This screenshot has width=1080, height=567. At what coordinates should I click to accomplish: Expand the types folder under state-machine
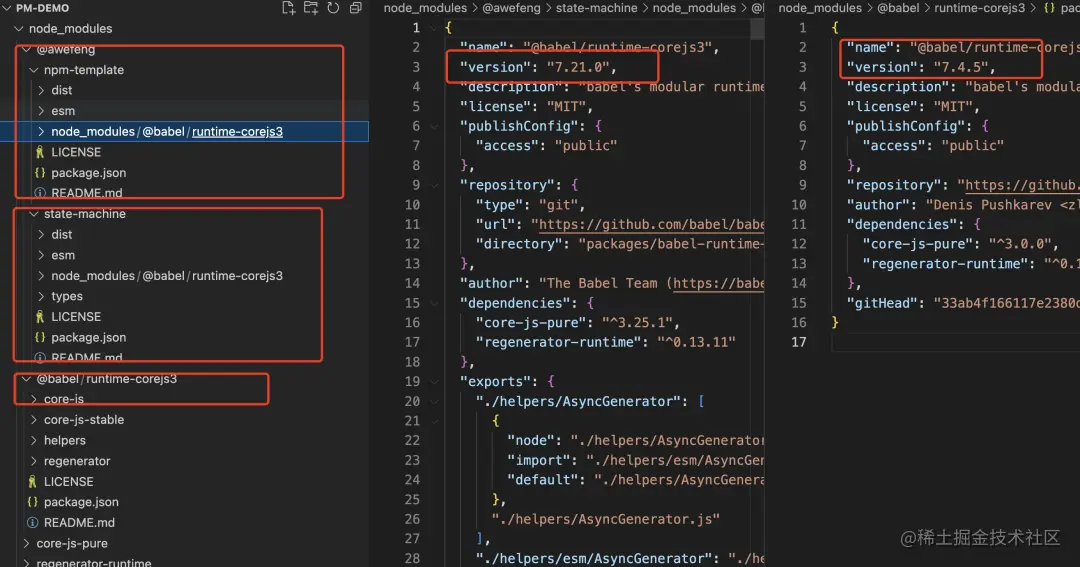(41, 296)
